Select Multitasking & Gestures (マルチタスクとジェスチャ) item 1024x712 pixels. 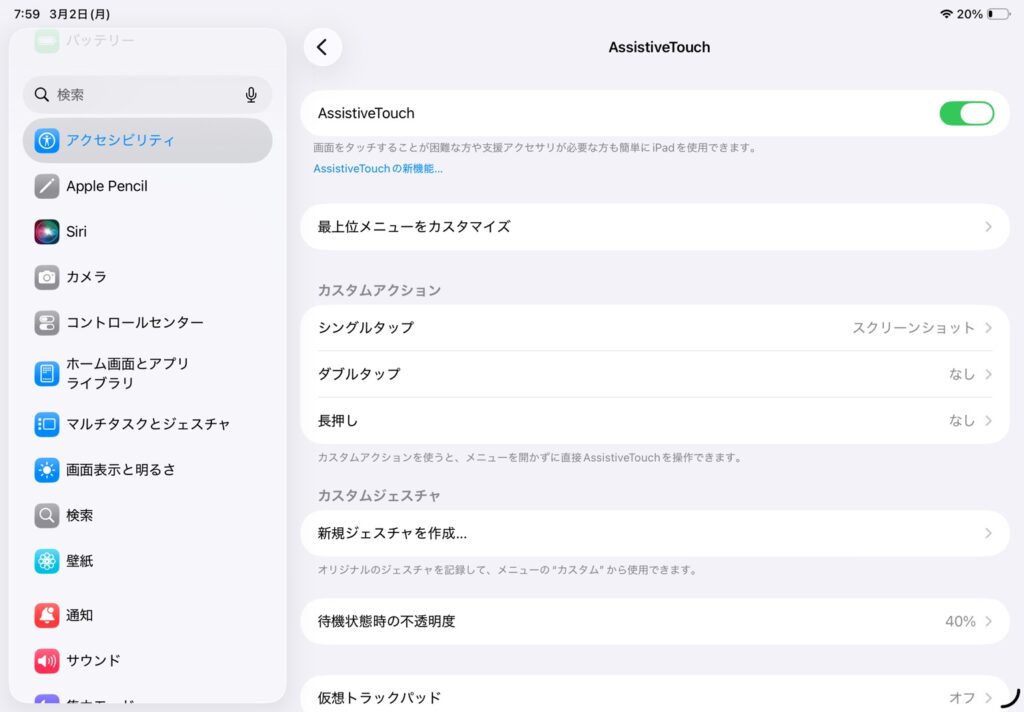[x=147, y=424]
